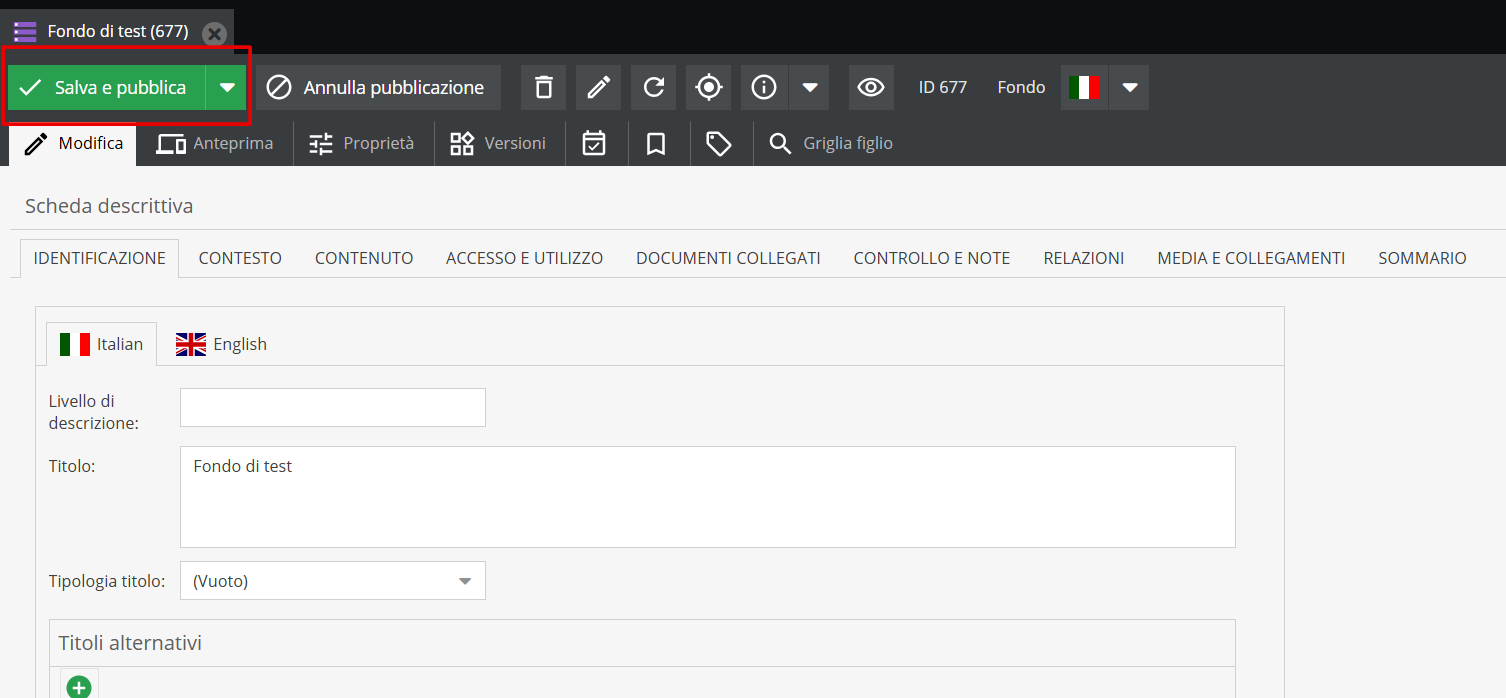Viewport: 1506px width, 698px height.
Task: Add an alternative title with green plus
Action: coord(79,687)
